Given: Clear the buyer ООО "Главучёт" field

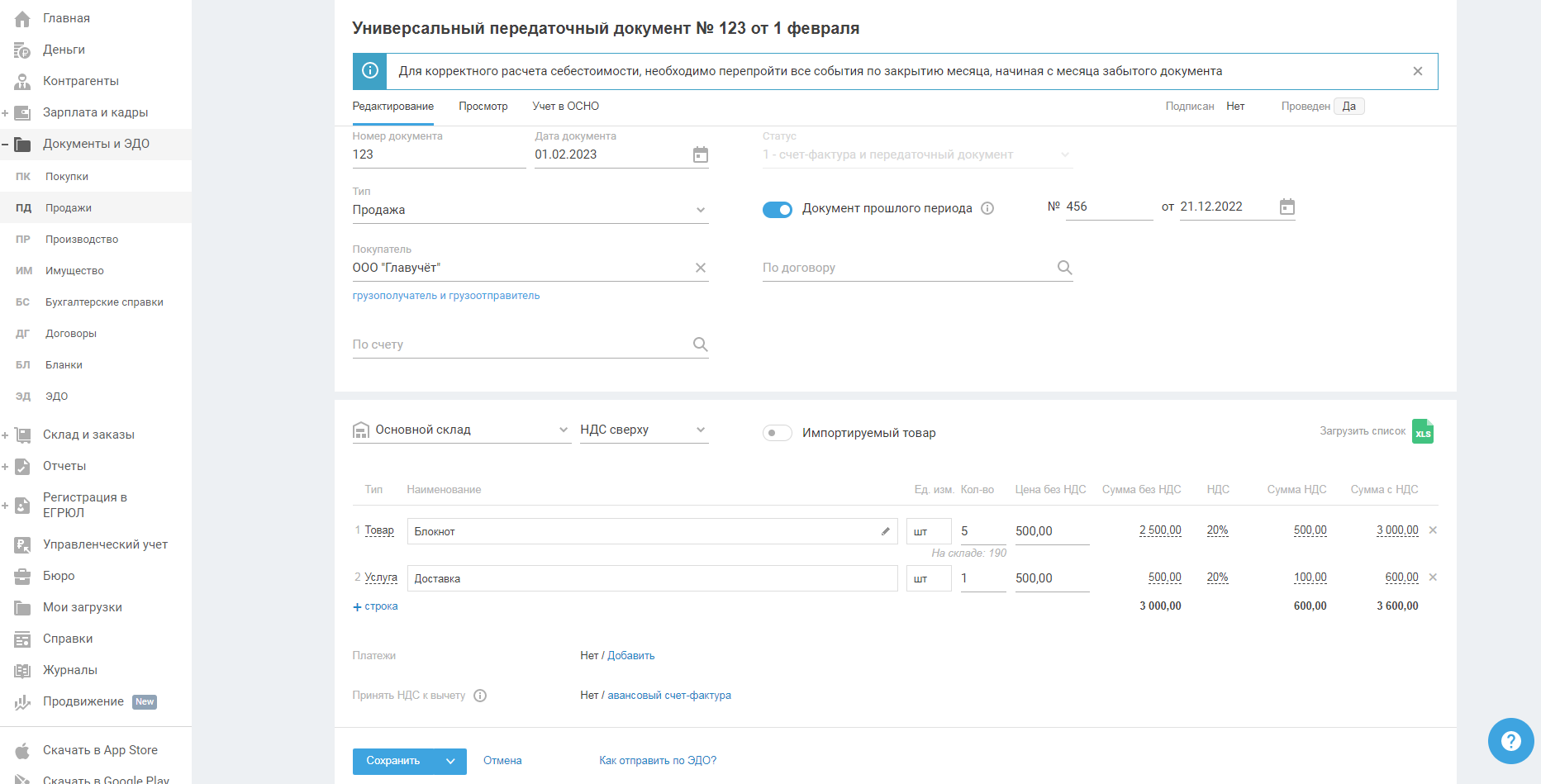Looking at the screenshot, I should point(700,268).
